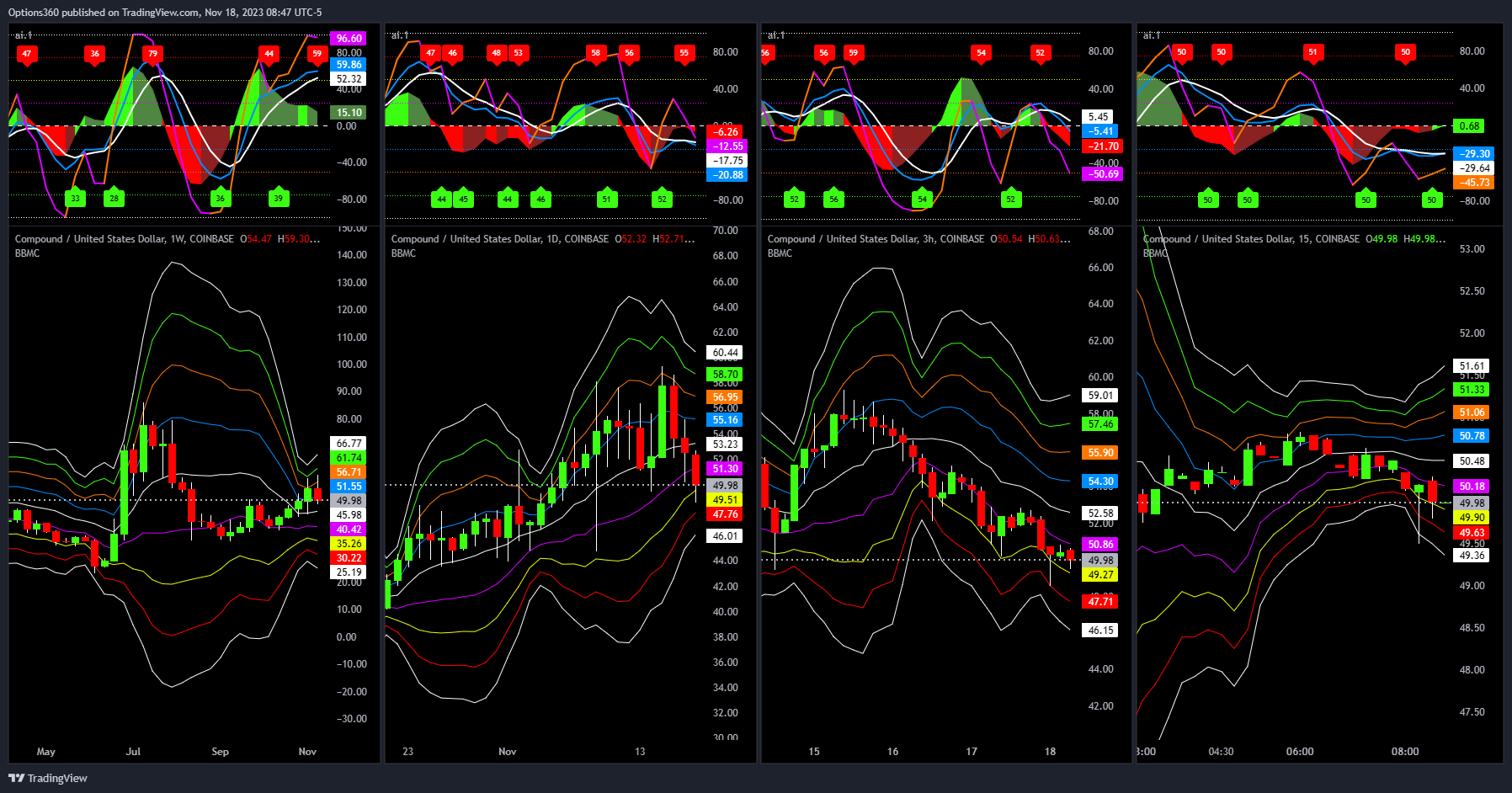Click the white 60.44 upper band label on daily chart

tap(725, 354)
